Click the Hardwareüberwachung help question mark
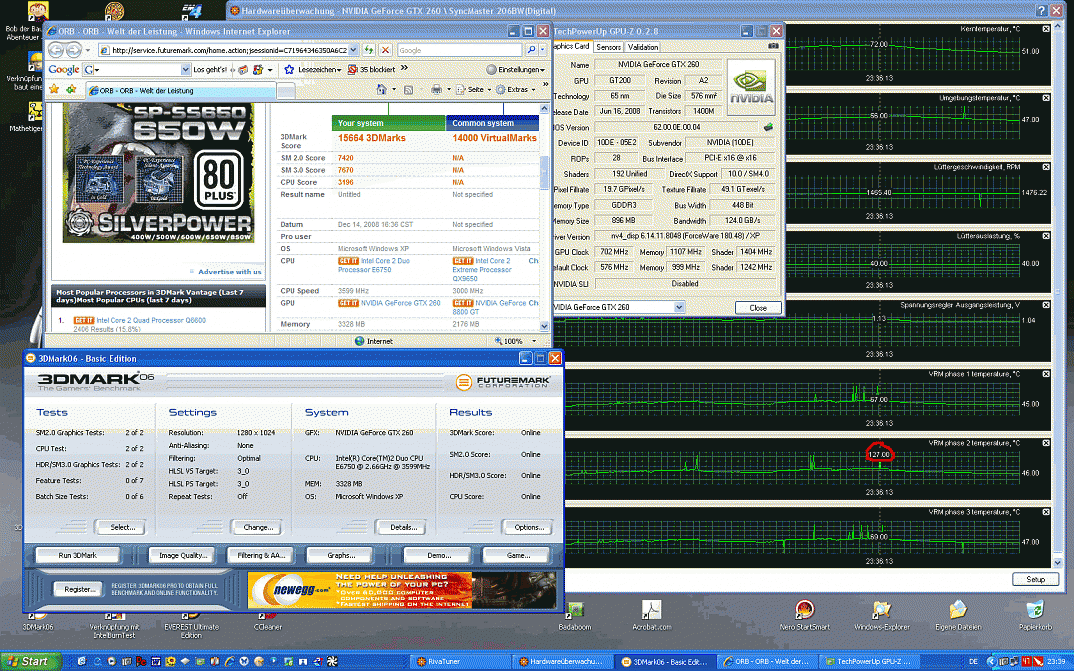The image size is (1074, 671). (x=1041, y=10)
